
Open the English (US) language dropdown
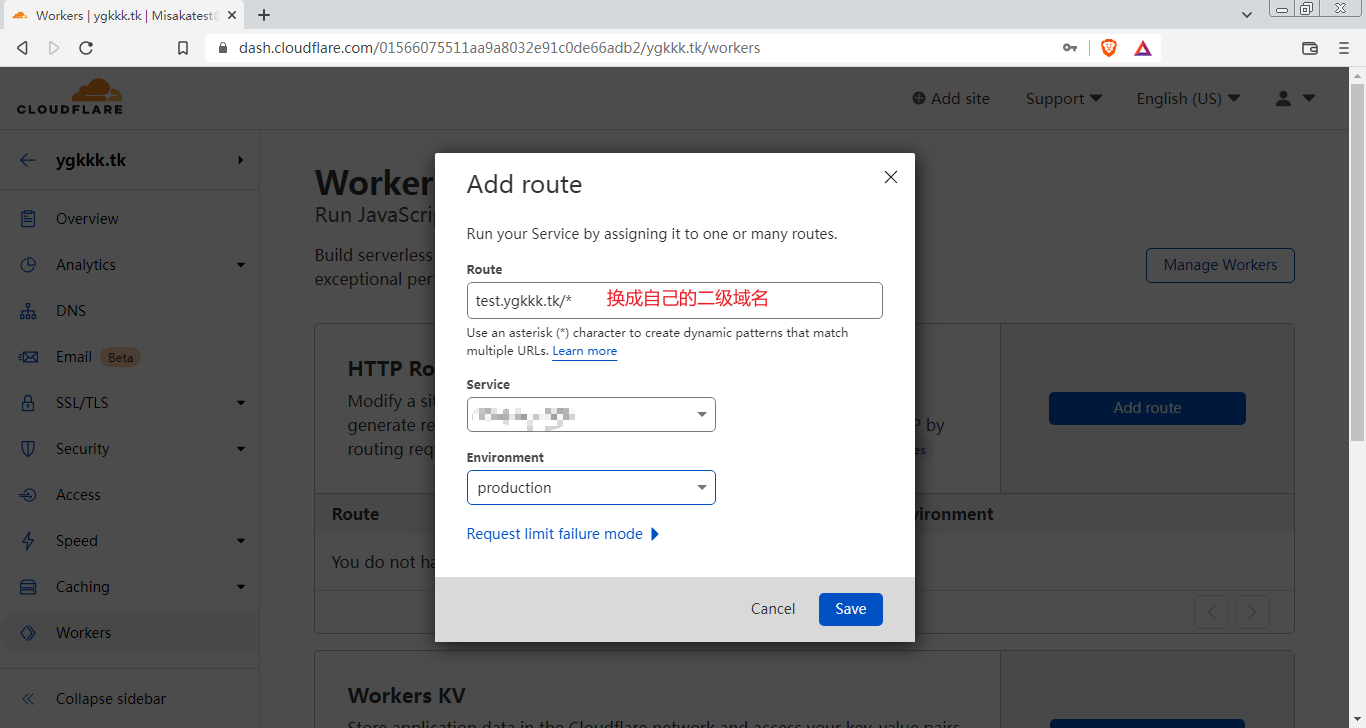pos(1188,98)
